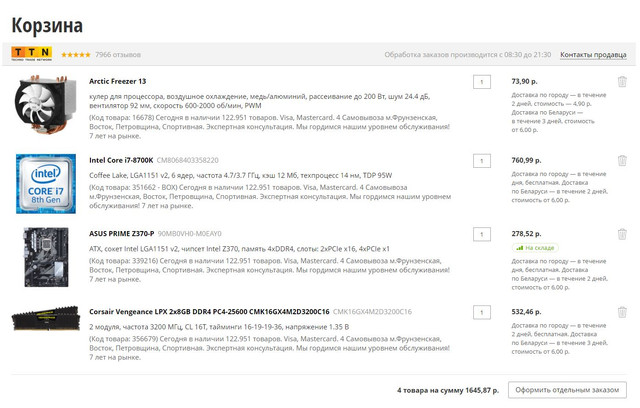Click the ATX Intel Z370 chipset specification line
This screenshot has width=640, height=408.
[x=239, y=249]
